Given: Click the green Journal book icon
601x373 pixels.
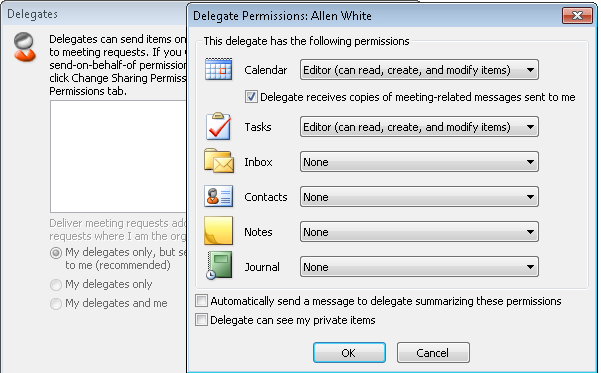Looking at the screenshot, I should [219, 265].
